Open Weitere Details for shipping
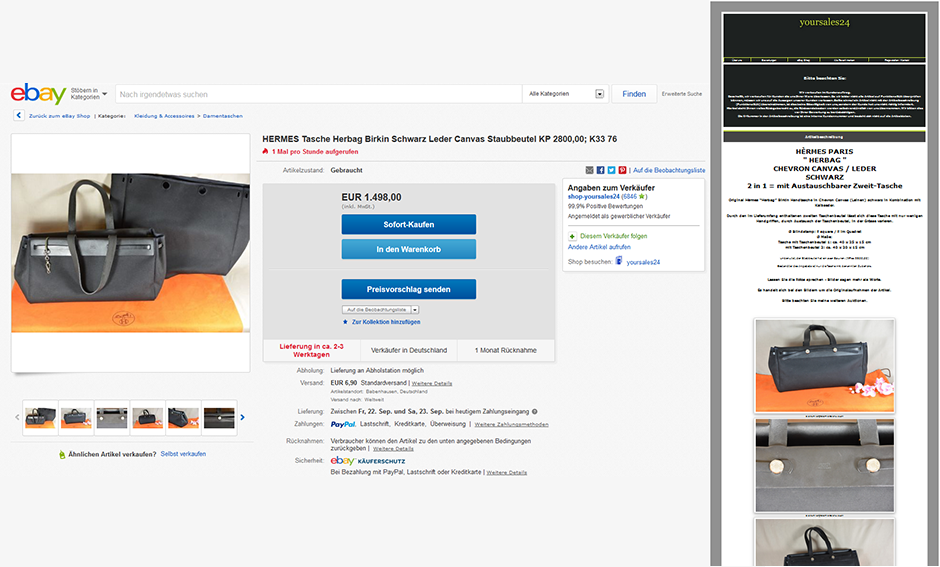 432,383
